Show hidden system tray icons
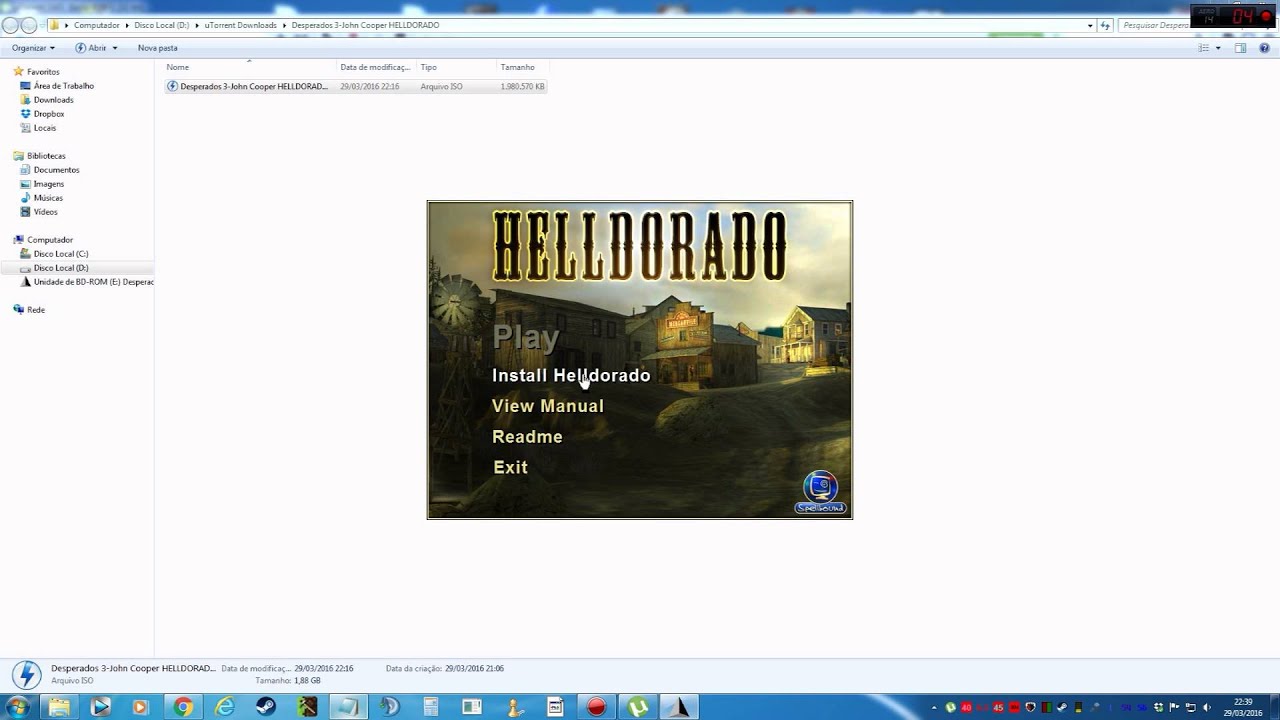This screenshot has height=720, width=1280. click(x=934, y=708)
